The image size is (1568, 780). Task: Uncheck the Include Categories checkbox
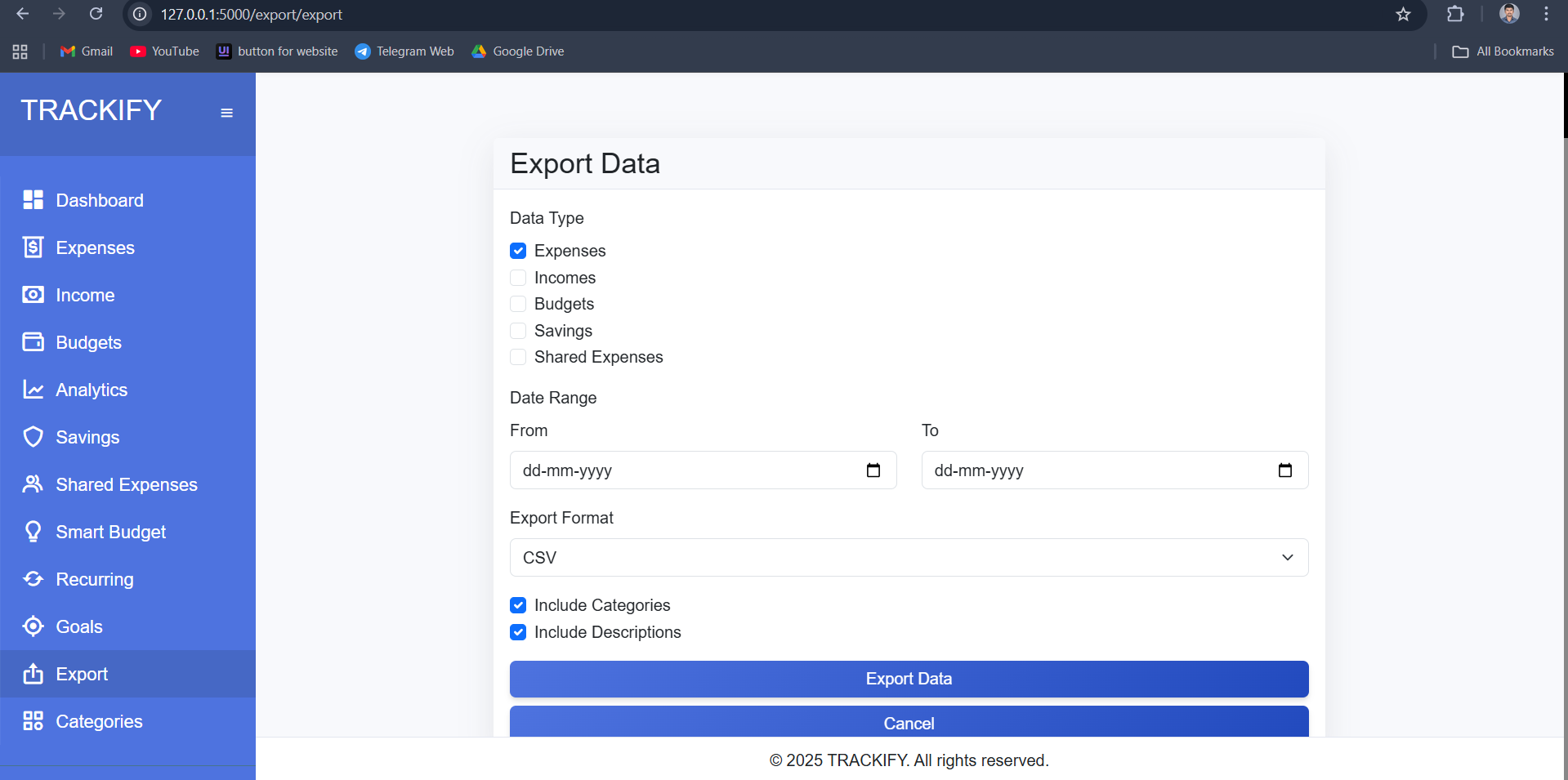(x=518, y=605)
